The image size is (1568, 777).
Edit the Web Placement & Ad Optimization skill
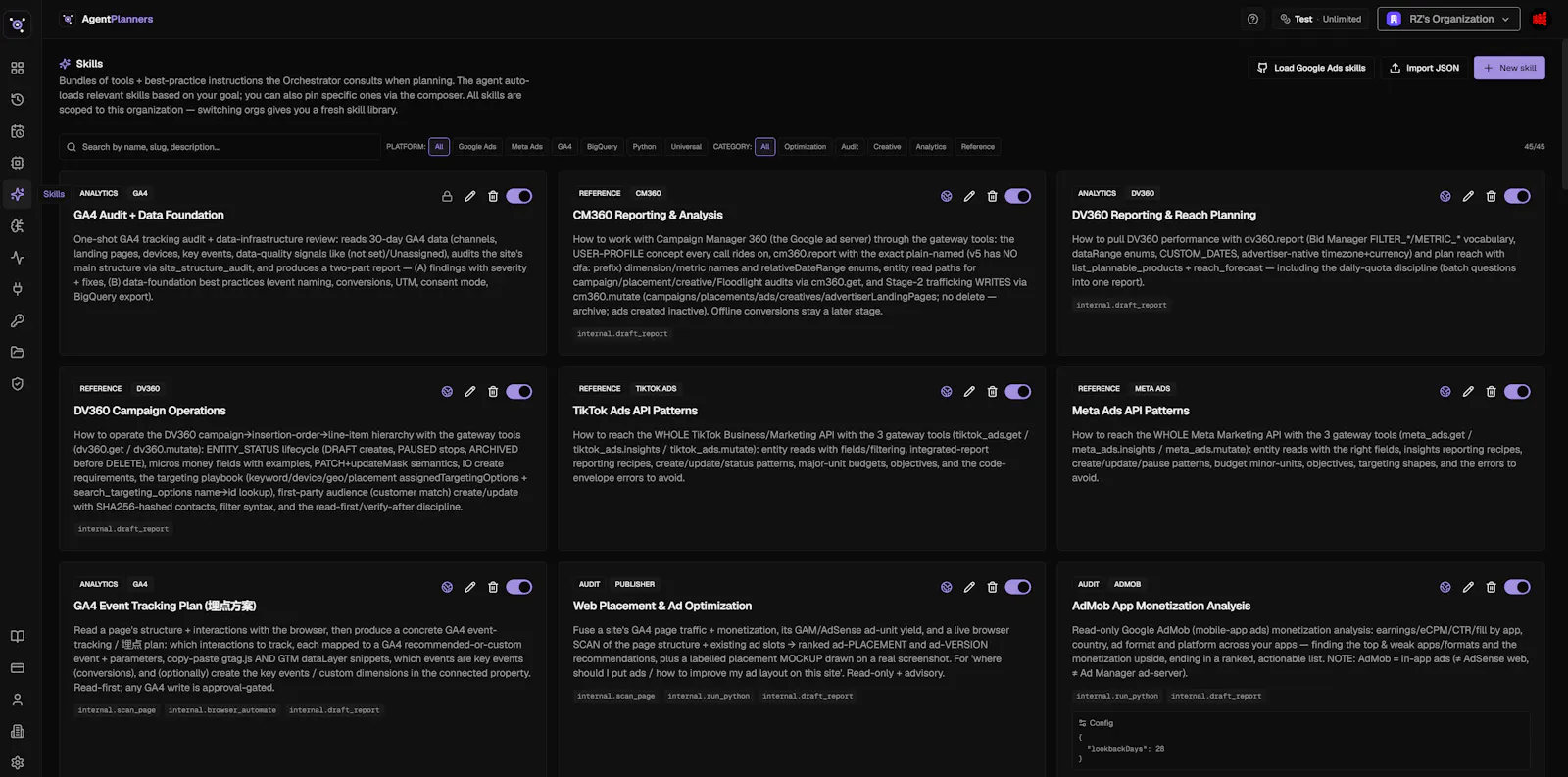tap(969, 587)
